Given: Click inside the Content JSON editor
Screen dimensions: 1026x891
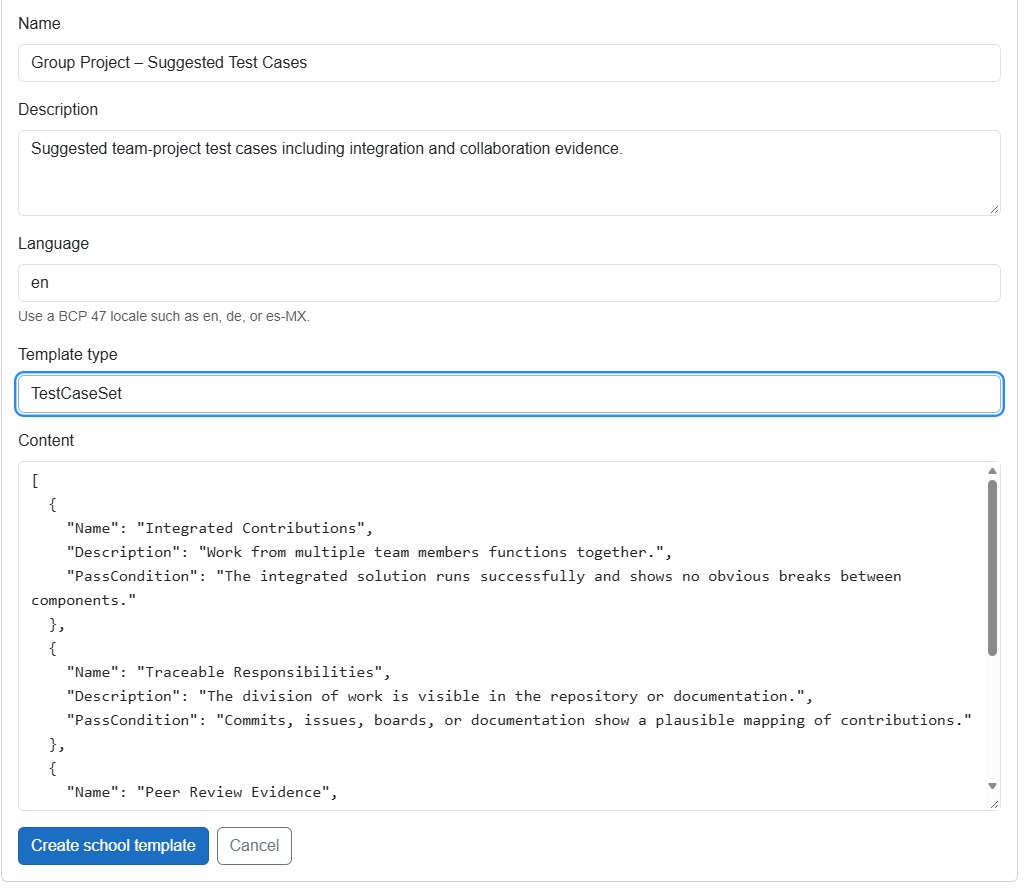Looking at the screenshot, I should pos(503,636).
